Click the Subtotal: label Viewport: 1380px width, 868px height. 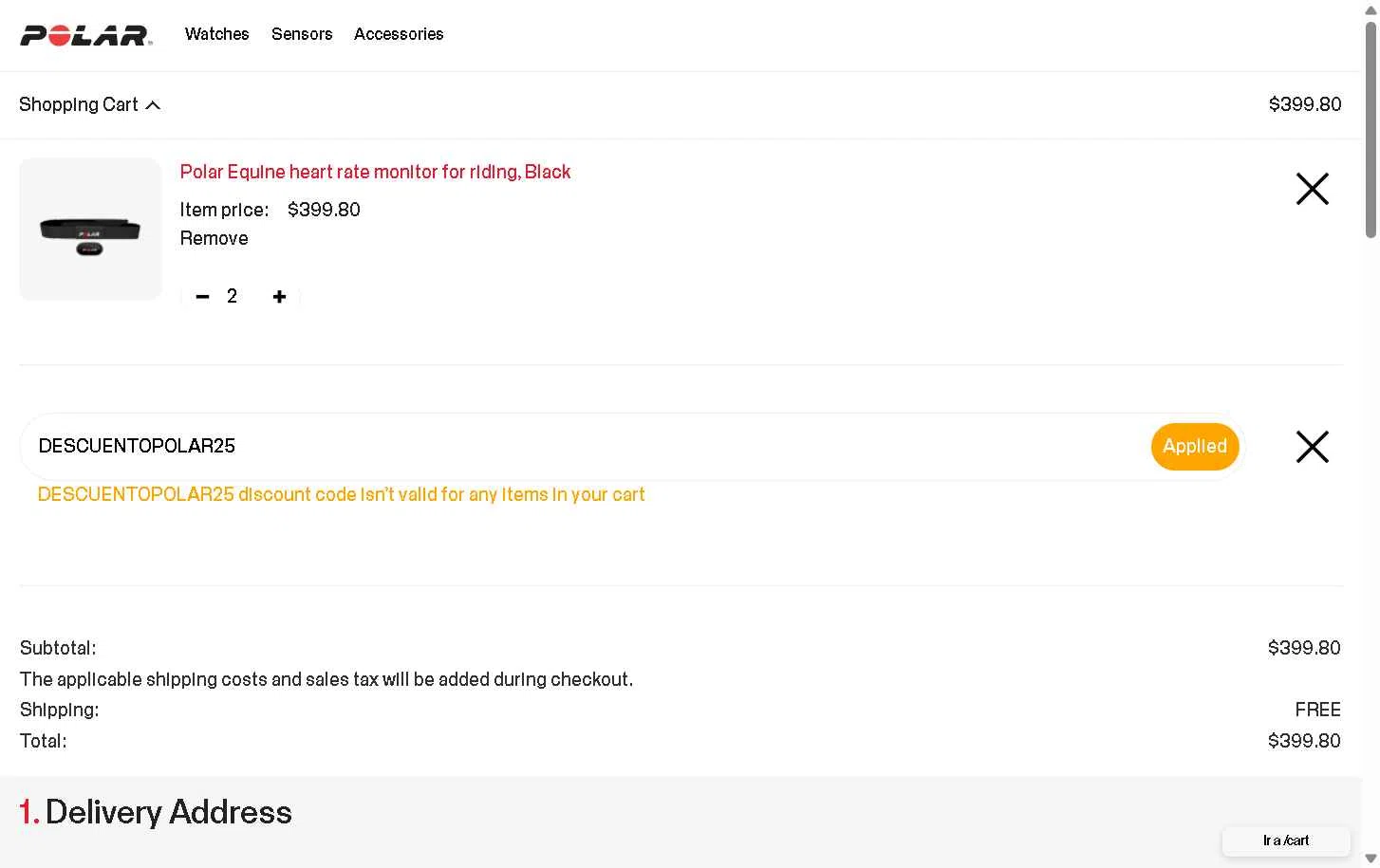(58, 648)
